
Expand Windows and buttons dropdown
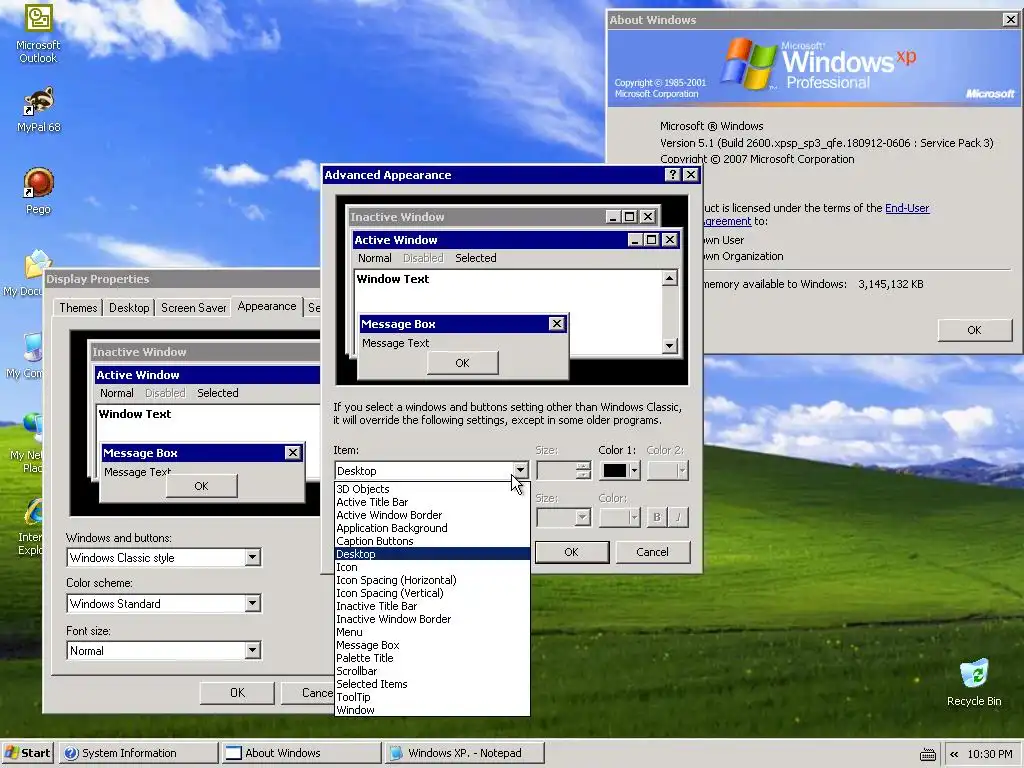[252, 558]
